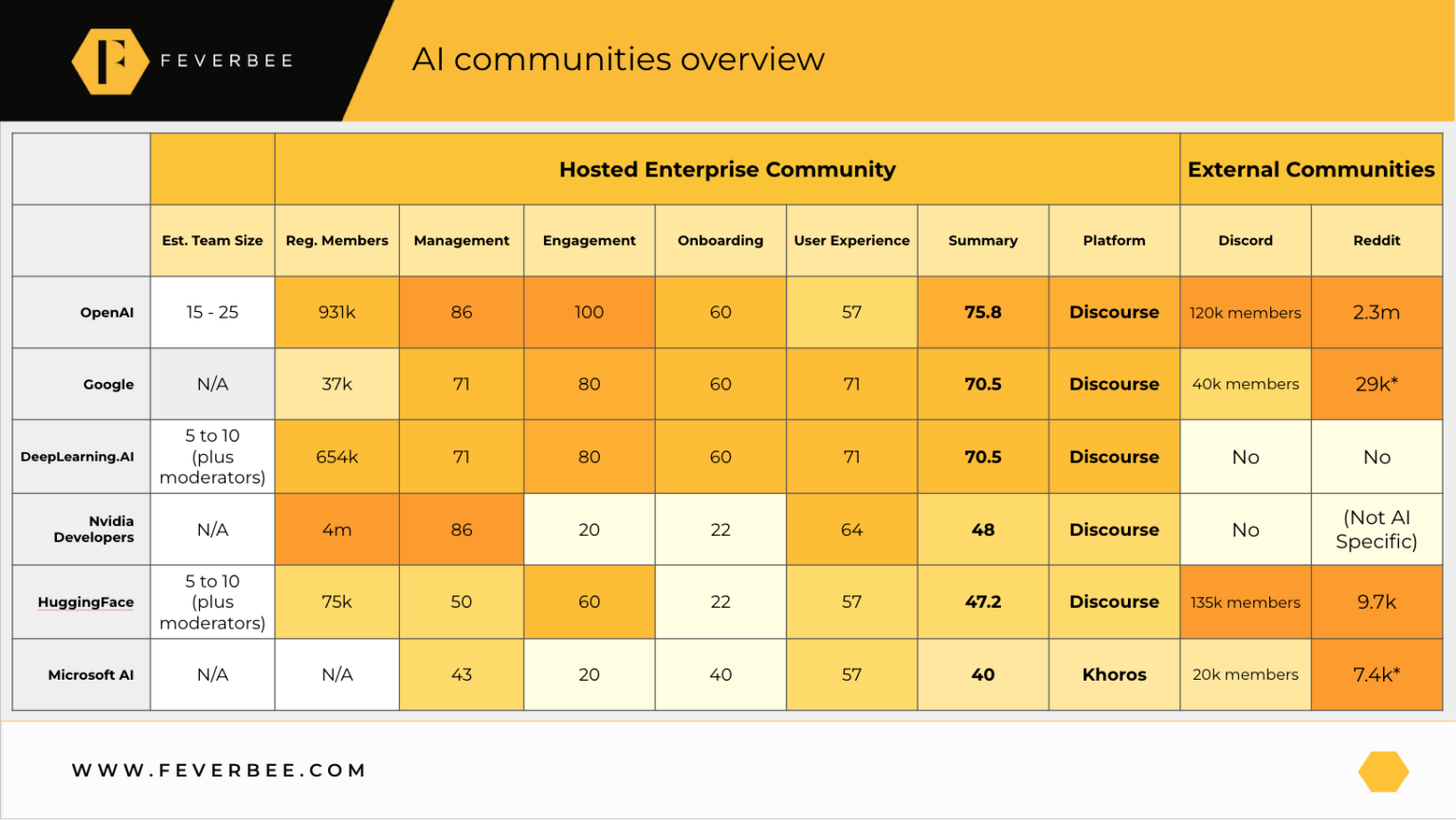This screenshot has width=1456, height=821.
Task: Select the External Communities header
Action: (x=1311, y=169)
